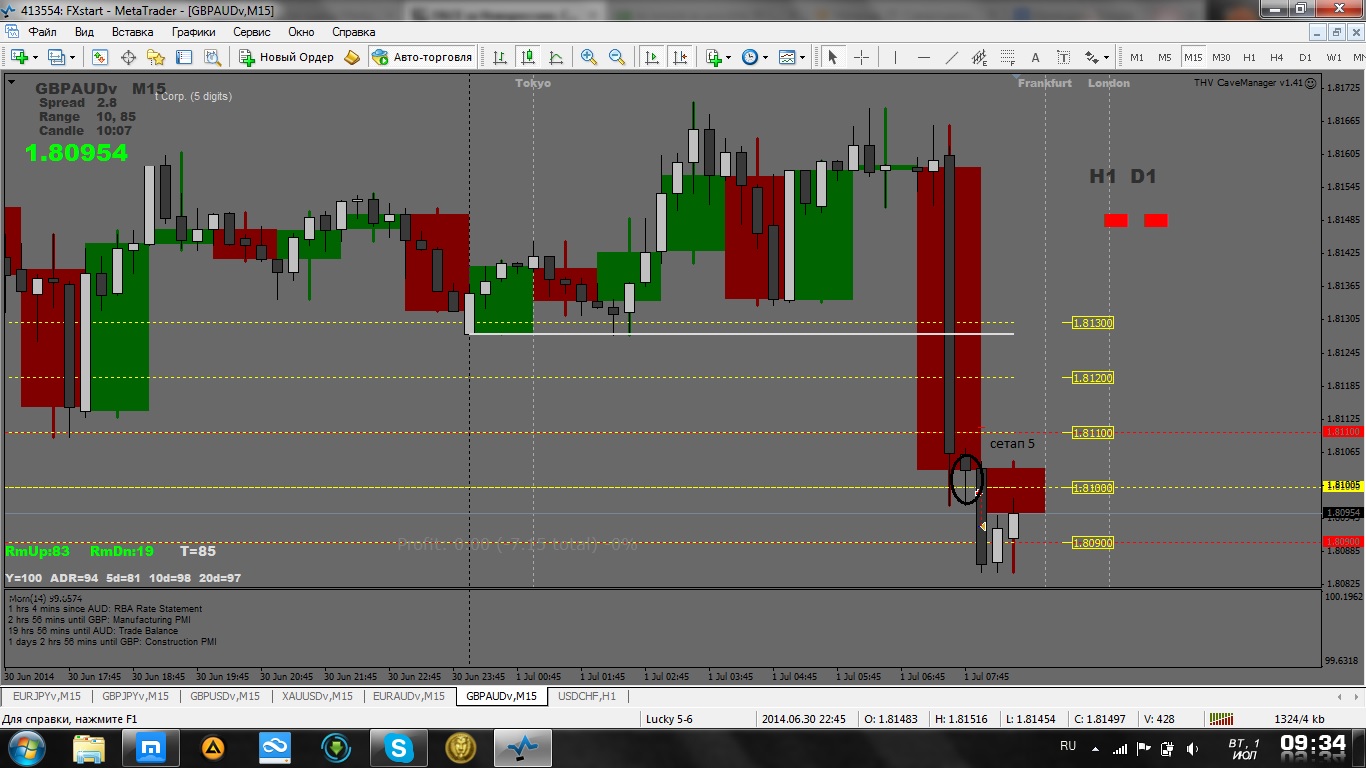Image resolution: width=1366 pixels, height=768 pixels.
Task: Select the Crosshair tool
Action: click(x=861, y=57)
